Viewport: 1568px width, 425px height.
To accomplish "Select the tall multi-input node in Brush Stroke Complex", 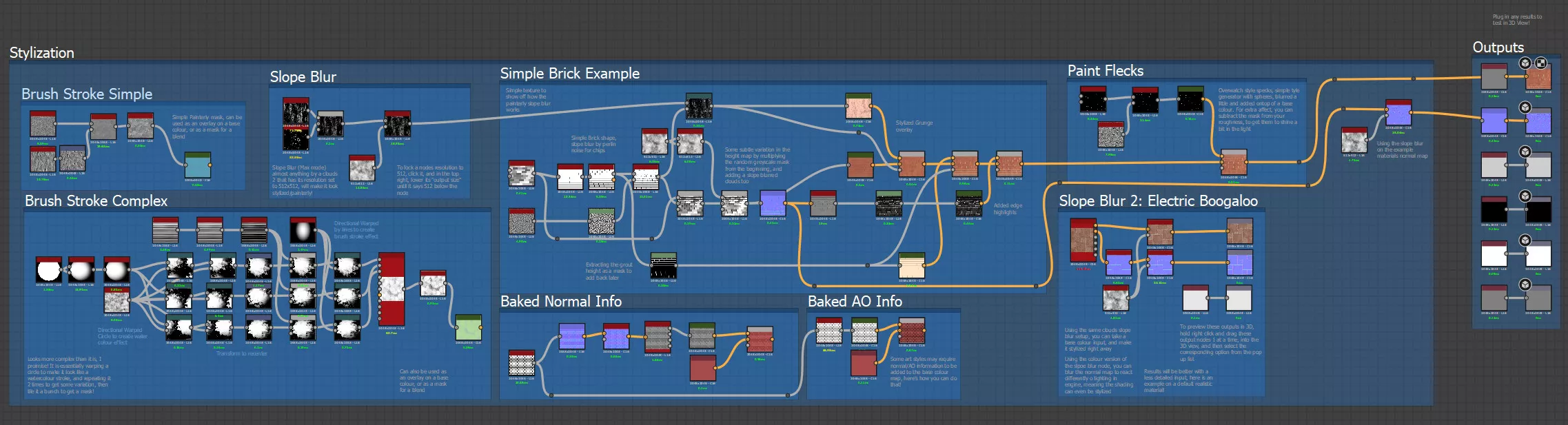I will click(x=391, y=289).
